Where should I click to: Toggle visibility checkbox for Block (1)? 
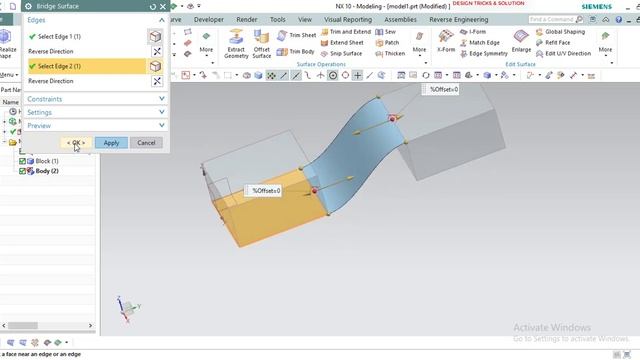pyautogui.click(x=22, y=161)
